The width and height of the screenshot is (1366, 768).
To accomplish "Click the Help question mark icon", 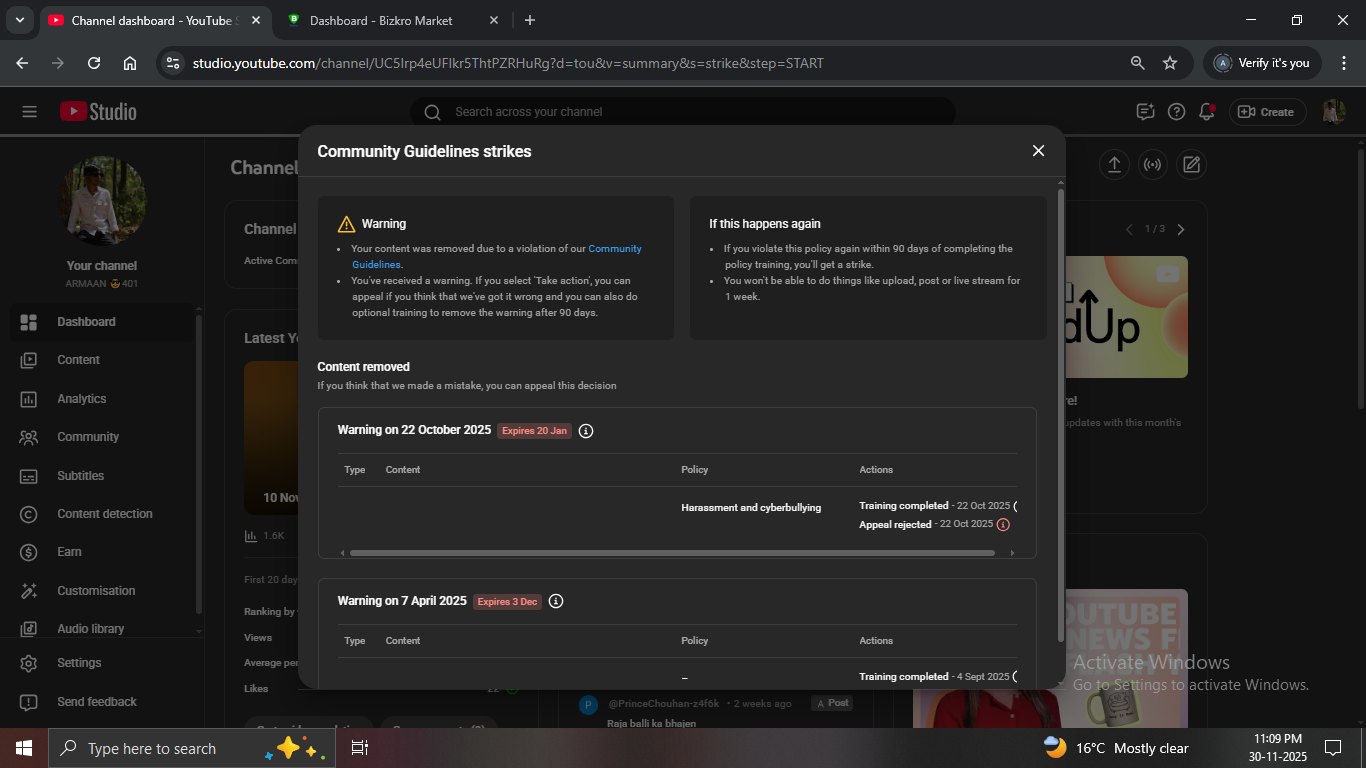I will tap(1176, 112).
